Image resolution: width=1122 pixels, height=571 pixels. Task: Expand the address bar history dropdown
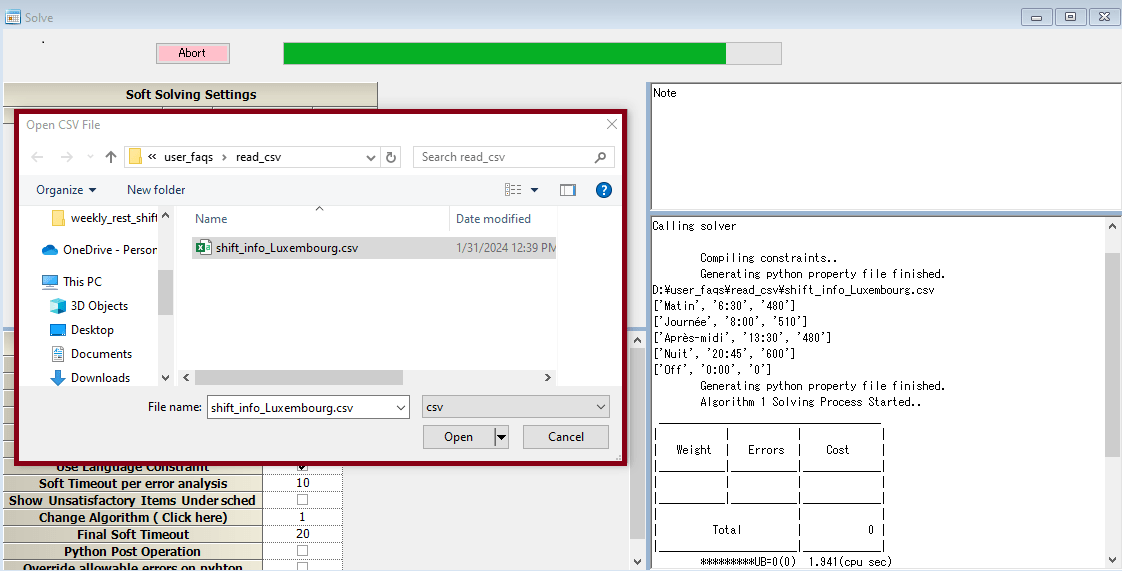(371, 157)
